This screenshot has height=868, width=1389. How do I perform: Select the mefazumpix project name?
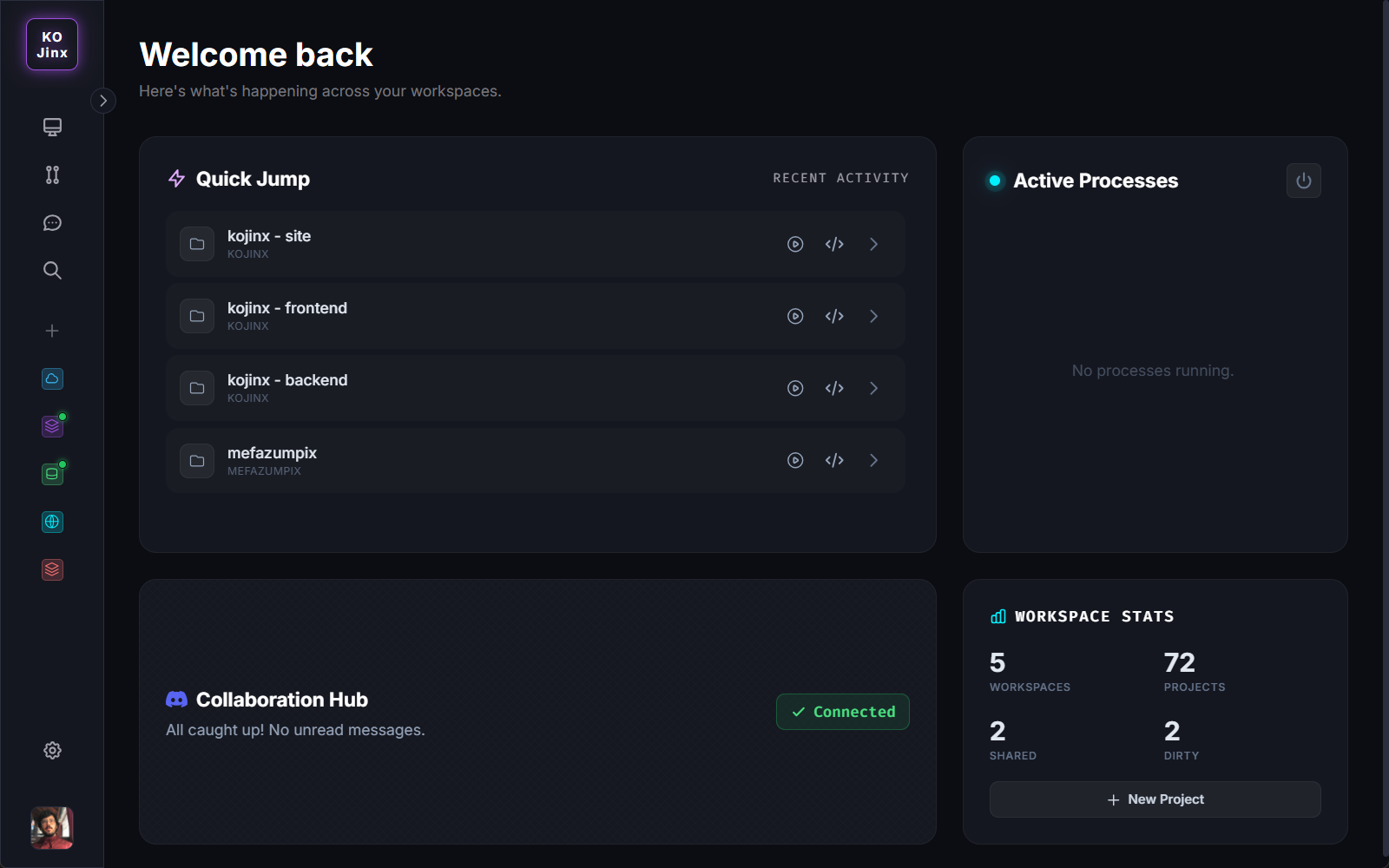(x=272, y=453)
